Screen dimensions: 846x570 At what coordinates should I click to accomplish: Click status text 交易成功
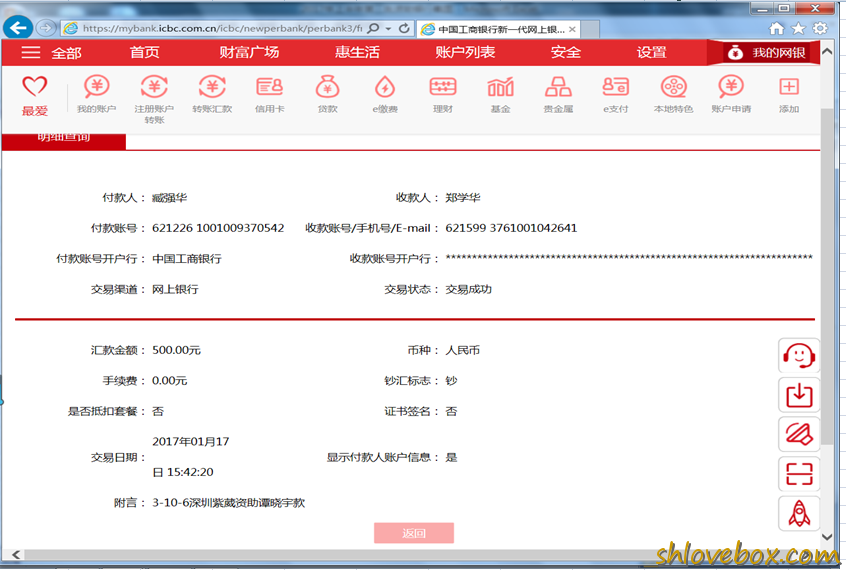[x=468, y=289]
